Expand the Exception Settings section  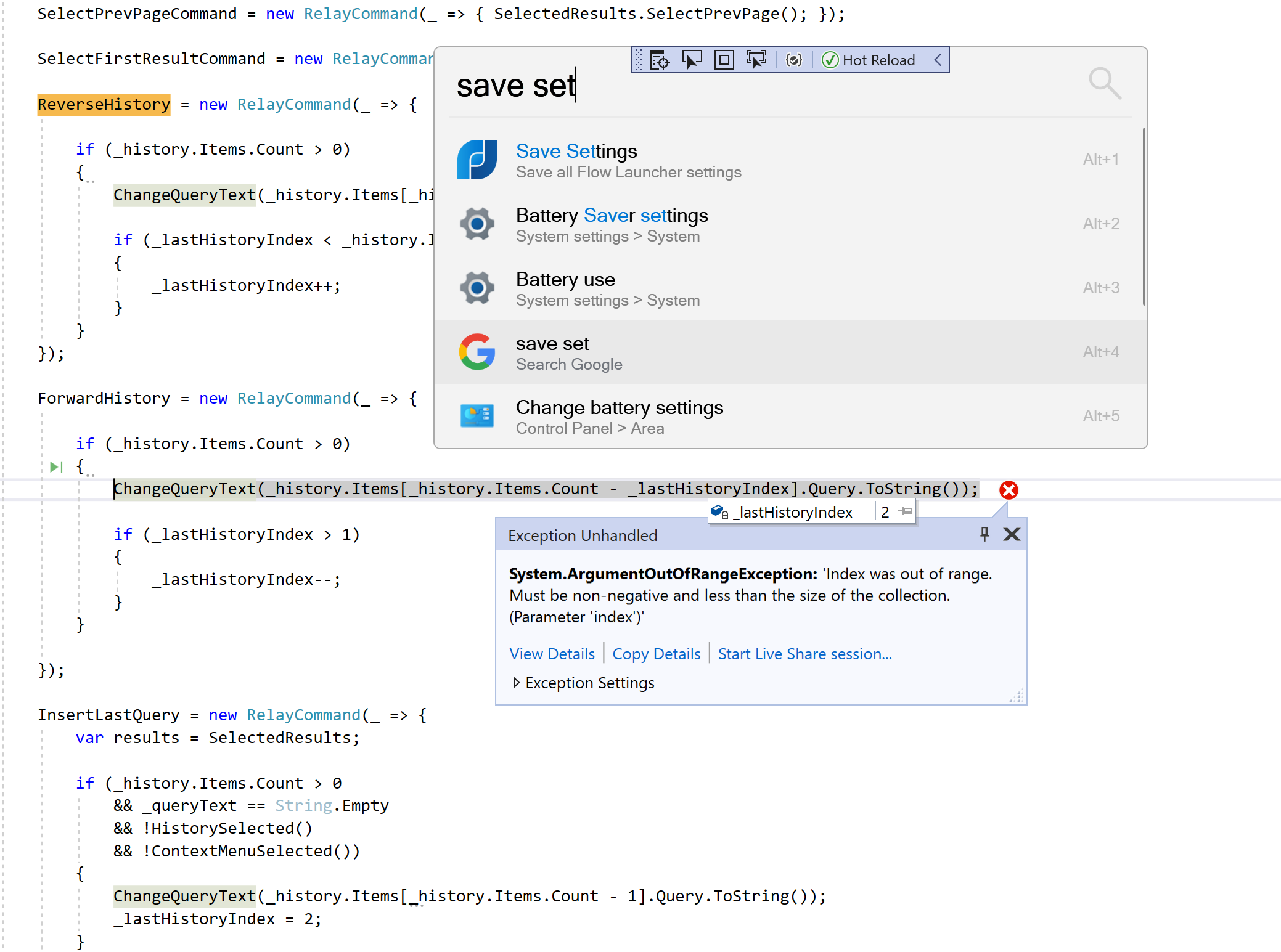point(516,683)
